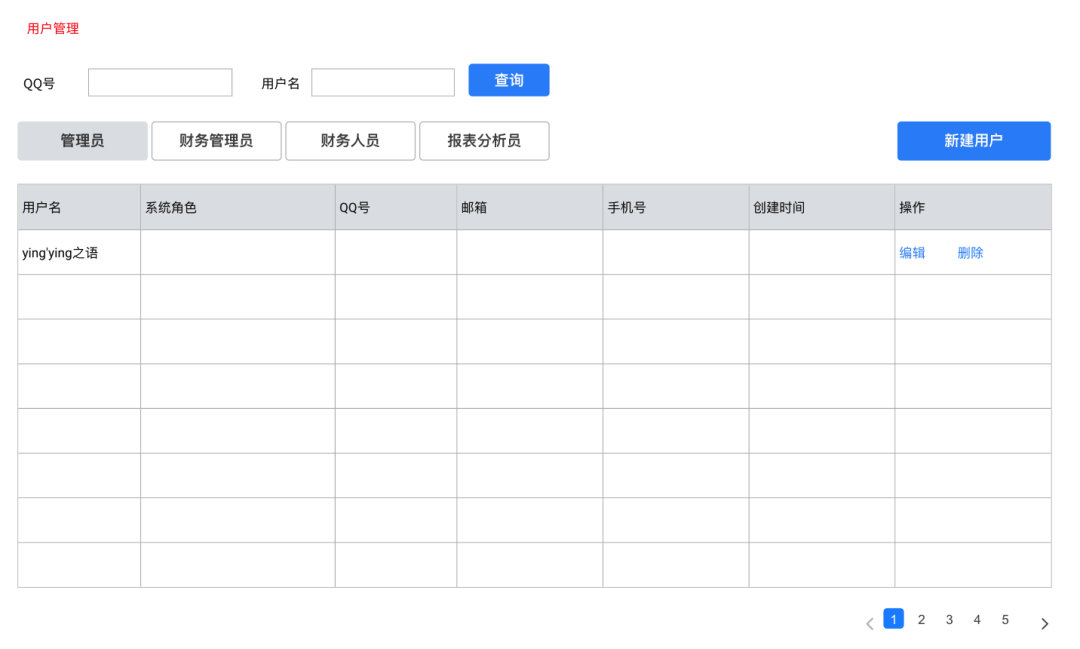Open the 财务人员 tab
Screen dimensions: 1080x649
click(350, 141)
